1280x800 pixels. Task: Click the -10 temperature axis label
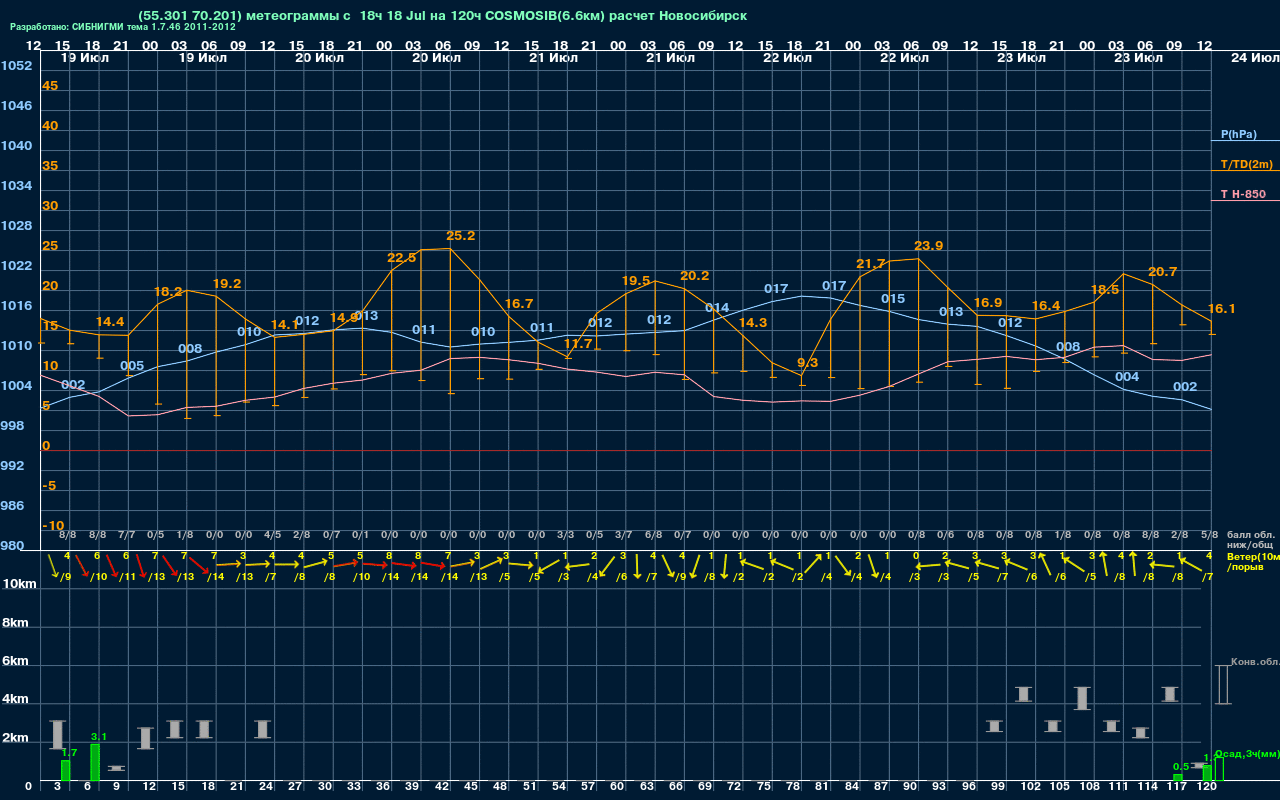pos(54,526)
